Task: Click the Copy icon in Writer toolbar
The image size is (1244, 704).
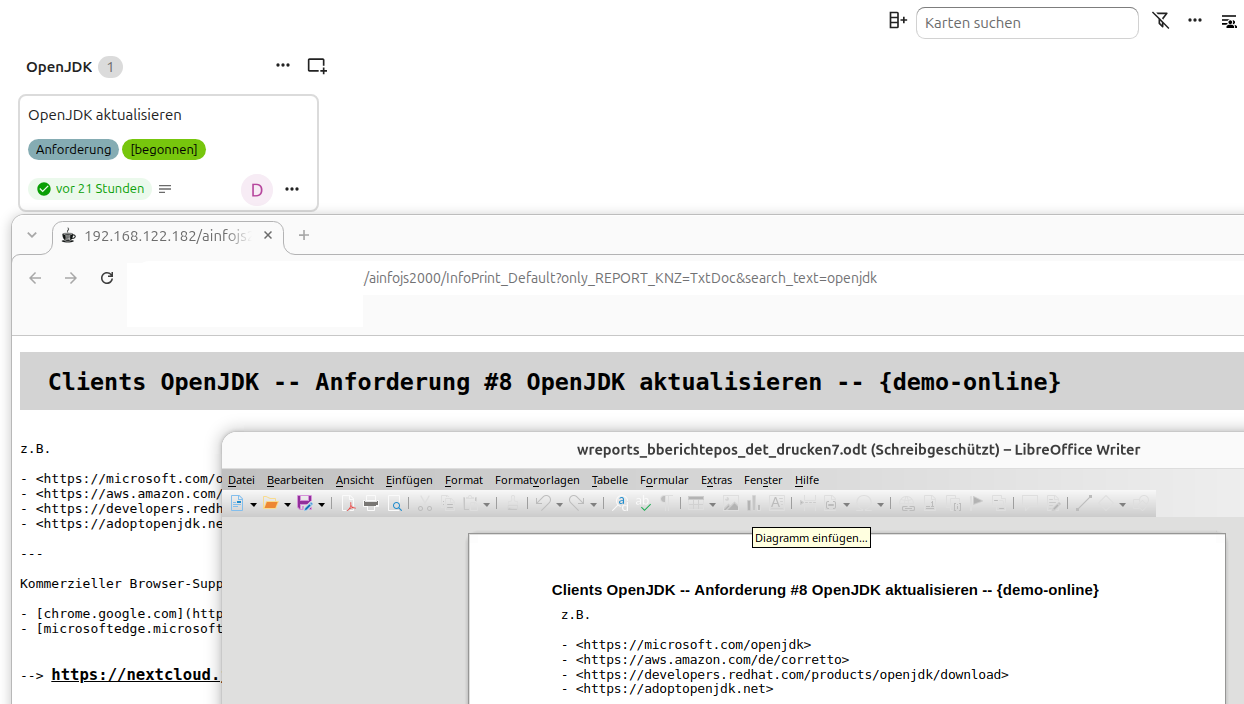Action: pos(448,504)
